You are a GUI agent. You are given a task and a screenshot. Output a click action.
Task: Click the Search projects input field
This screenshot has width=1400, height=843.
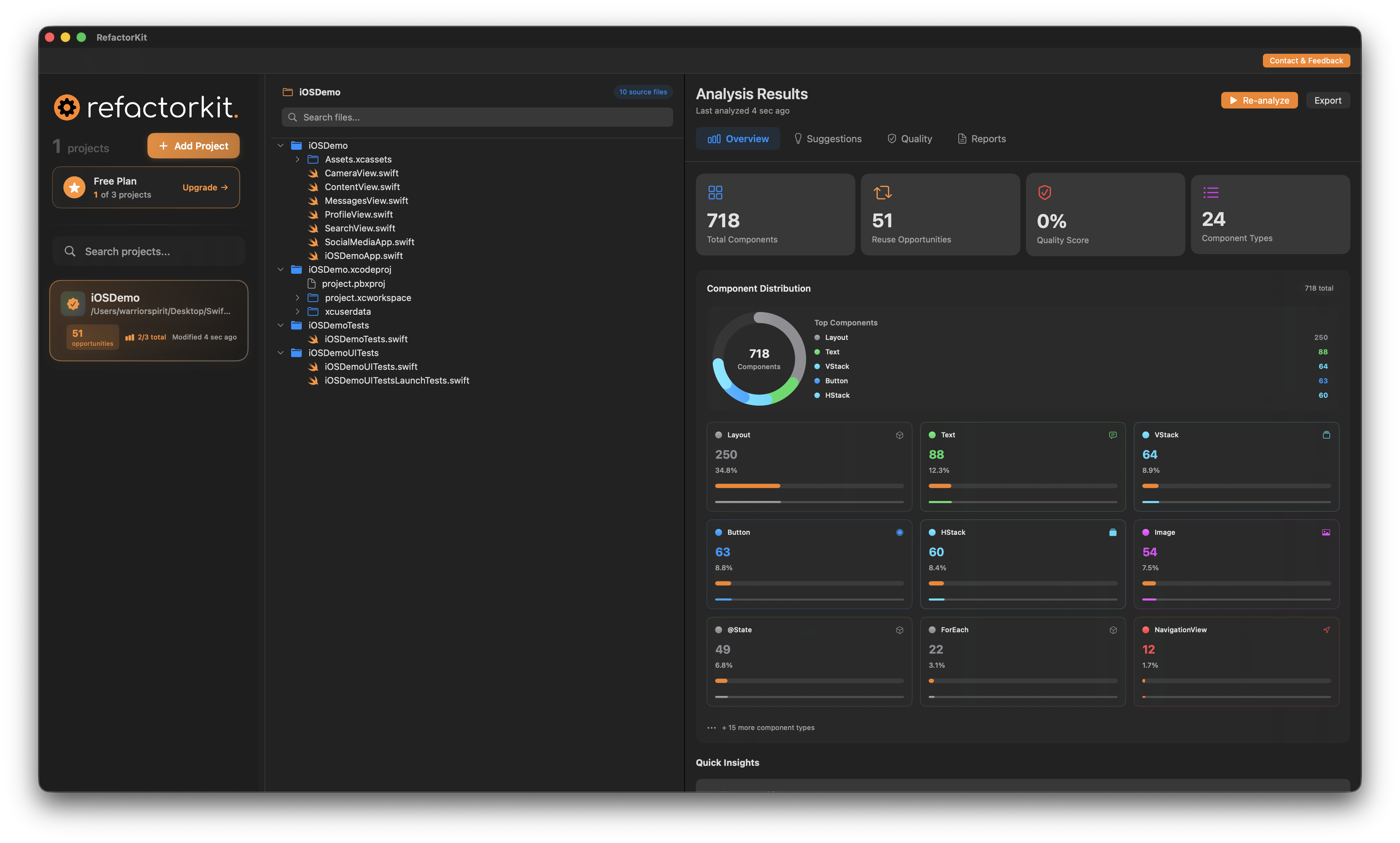click(x=149, y=252)
